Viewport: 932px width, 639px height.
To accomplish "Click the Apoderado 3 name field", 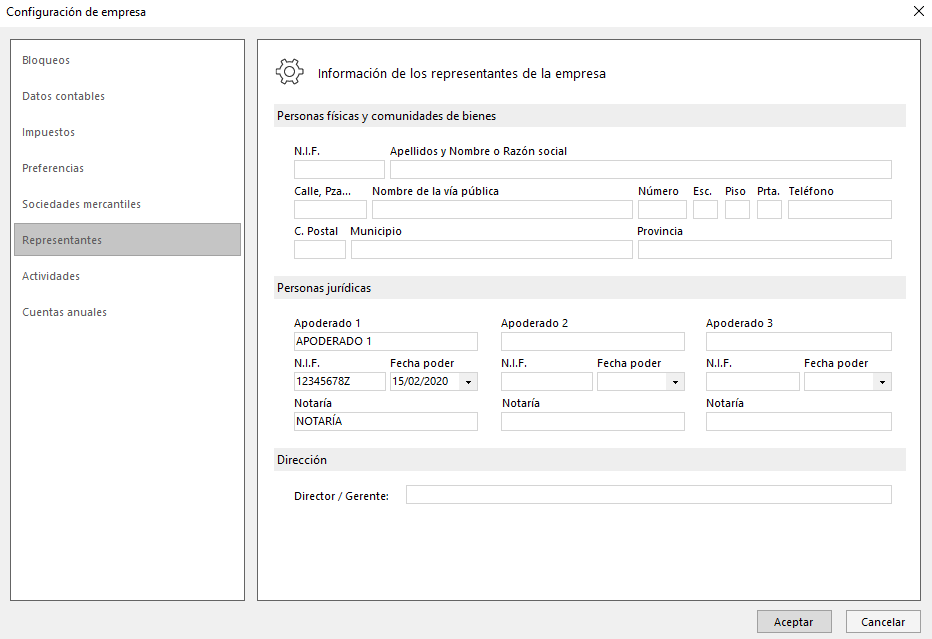I will click(x=799, y=341).
